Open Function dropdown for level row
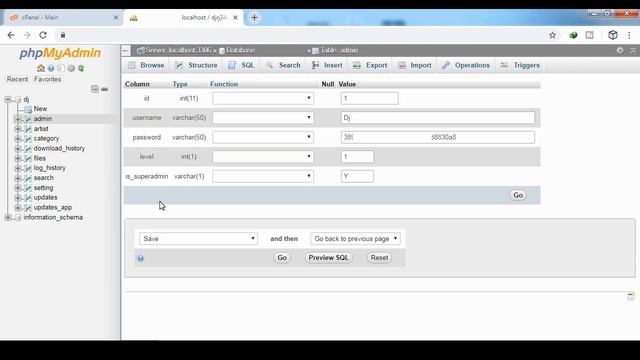Image resolution: width=640 pixels, height=360 pixels. (263, 157)
